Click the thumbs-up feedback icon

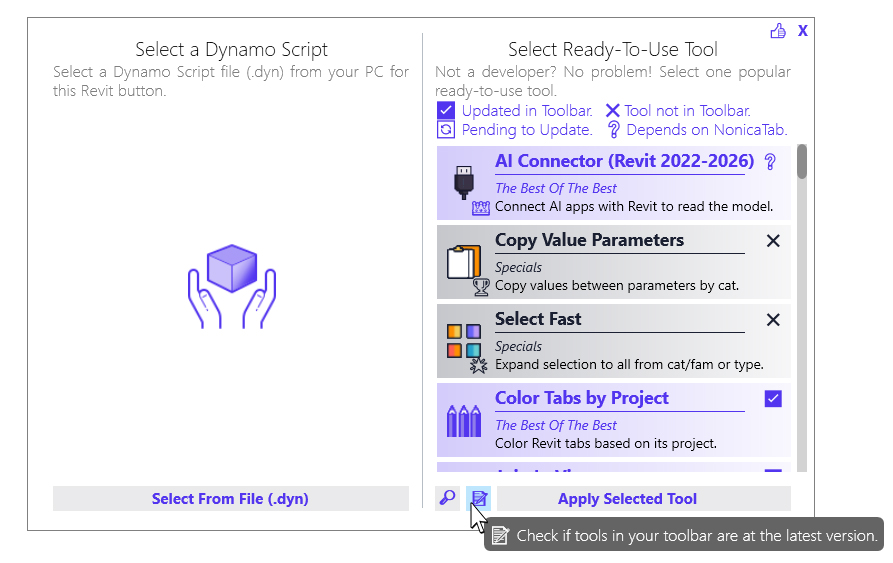[x=778, y=31]
